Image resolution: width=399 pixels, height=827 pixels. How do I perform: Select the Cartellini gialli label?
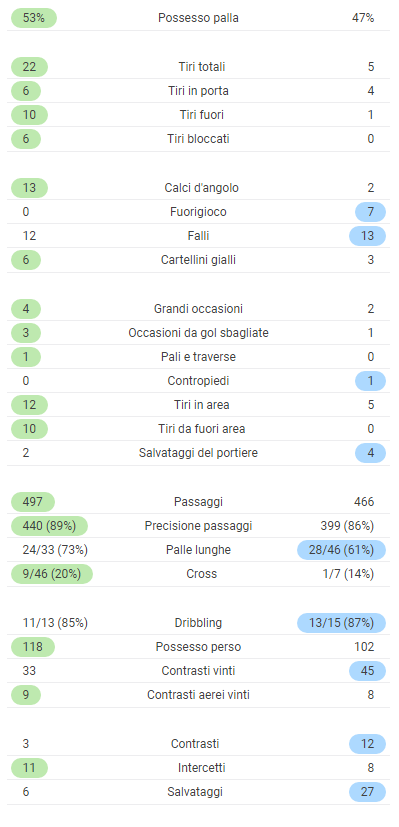point(198,260)
